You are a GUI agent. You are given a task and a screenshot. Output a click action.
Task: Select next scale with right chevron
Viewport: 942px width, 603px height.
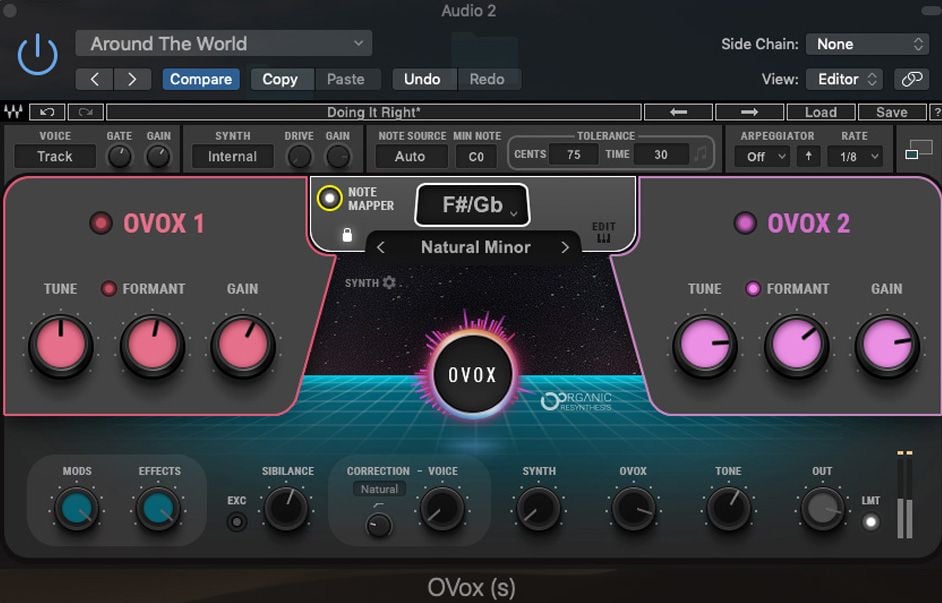tap(565, 247)
